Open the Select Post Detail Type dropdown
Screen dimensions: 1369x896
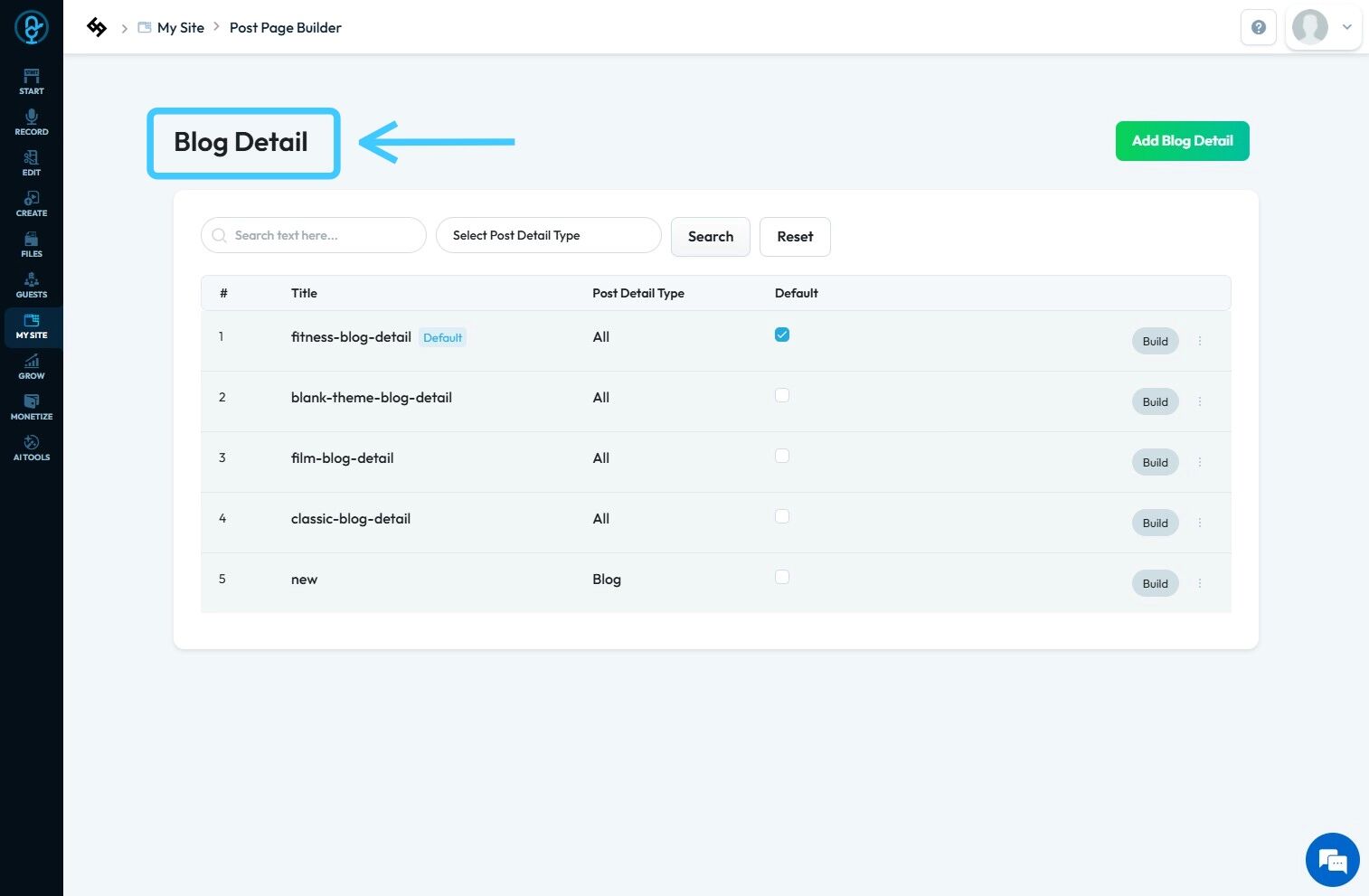548,235
